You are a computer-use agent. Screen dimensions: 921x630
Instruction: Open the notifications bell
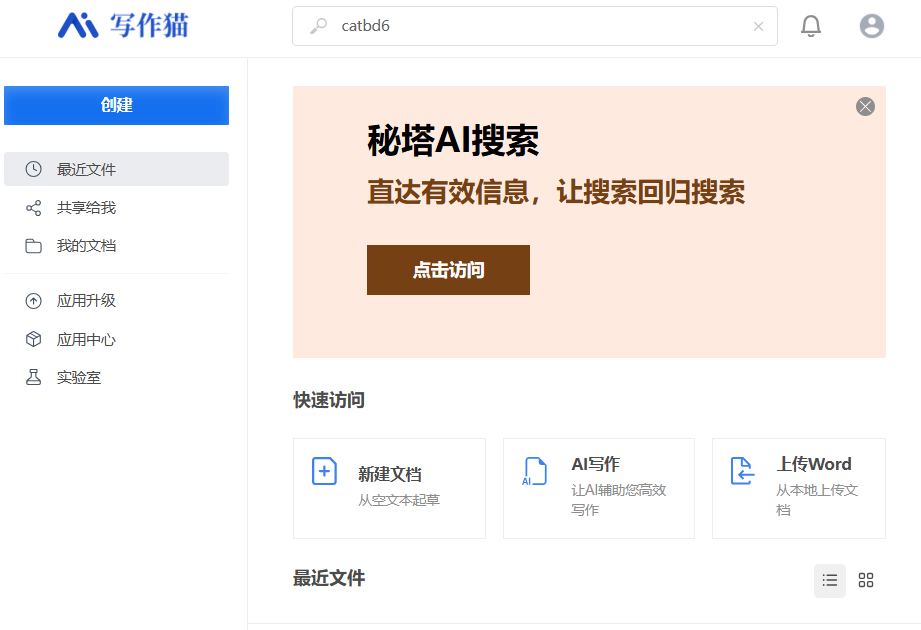(x=811, y=26)
